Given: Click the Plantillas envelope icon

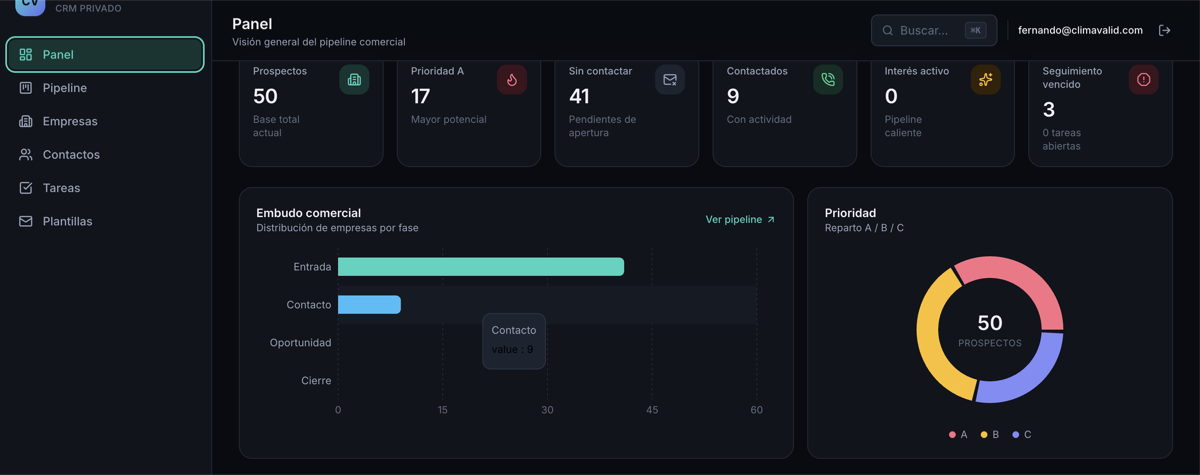Looking at the screenshot, I should tap(26, 221).
